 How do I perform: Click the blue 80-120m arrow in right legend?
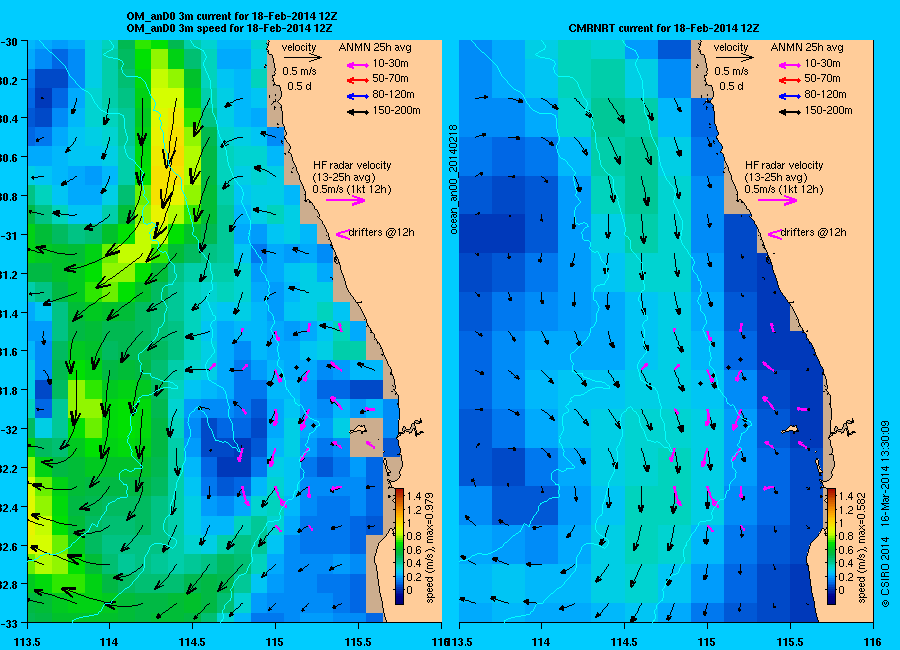[790, 96]
